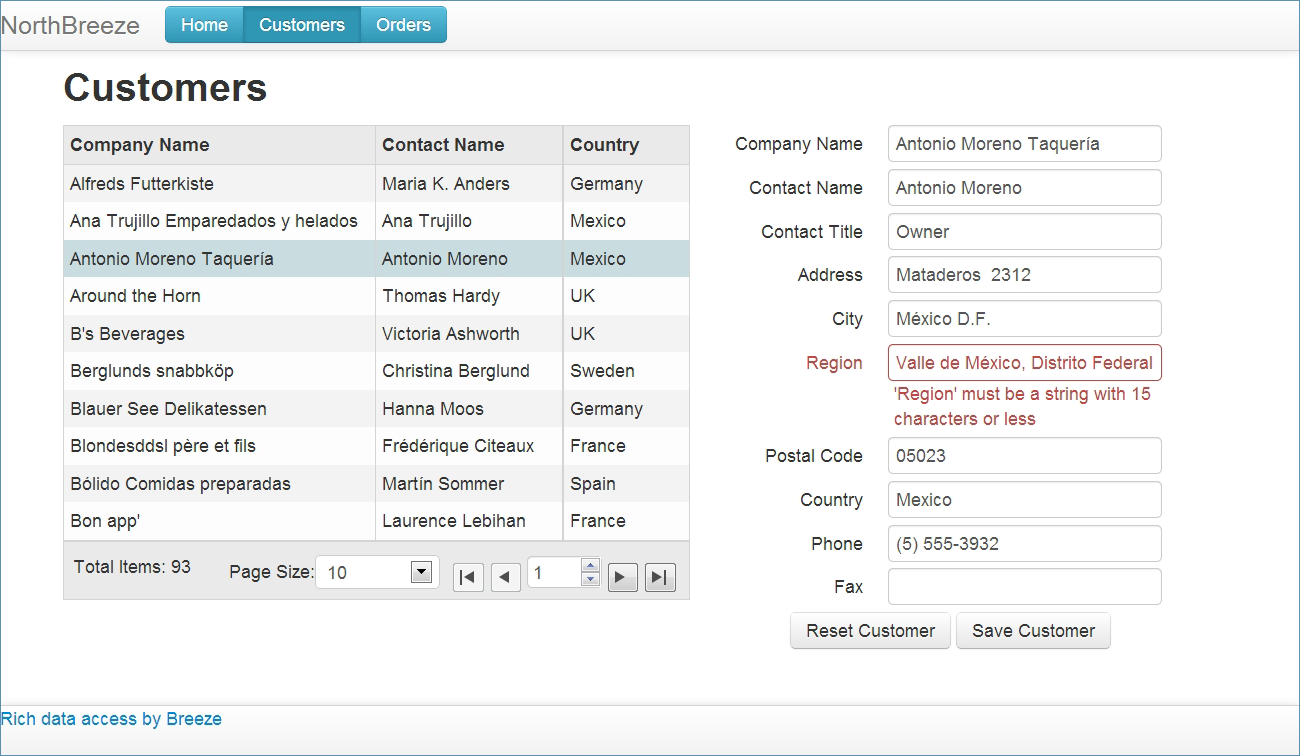
Task: Click the Region validation error message
Action: click(1022, 406)
